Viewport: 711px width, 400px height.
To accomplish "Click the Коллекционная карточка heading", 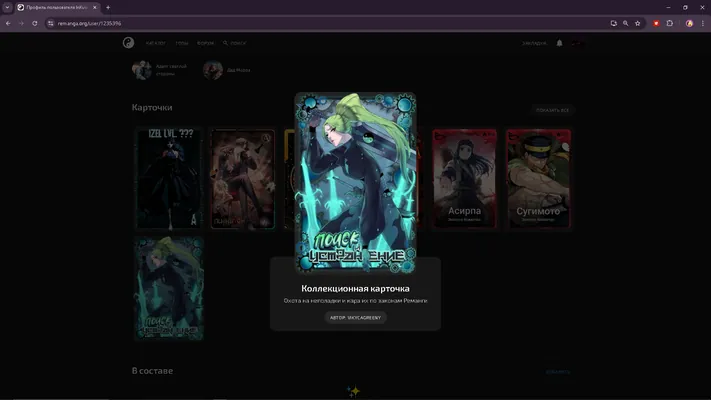I will tap(356, 288).
